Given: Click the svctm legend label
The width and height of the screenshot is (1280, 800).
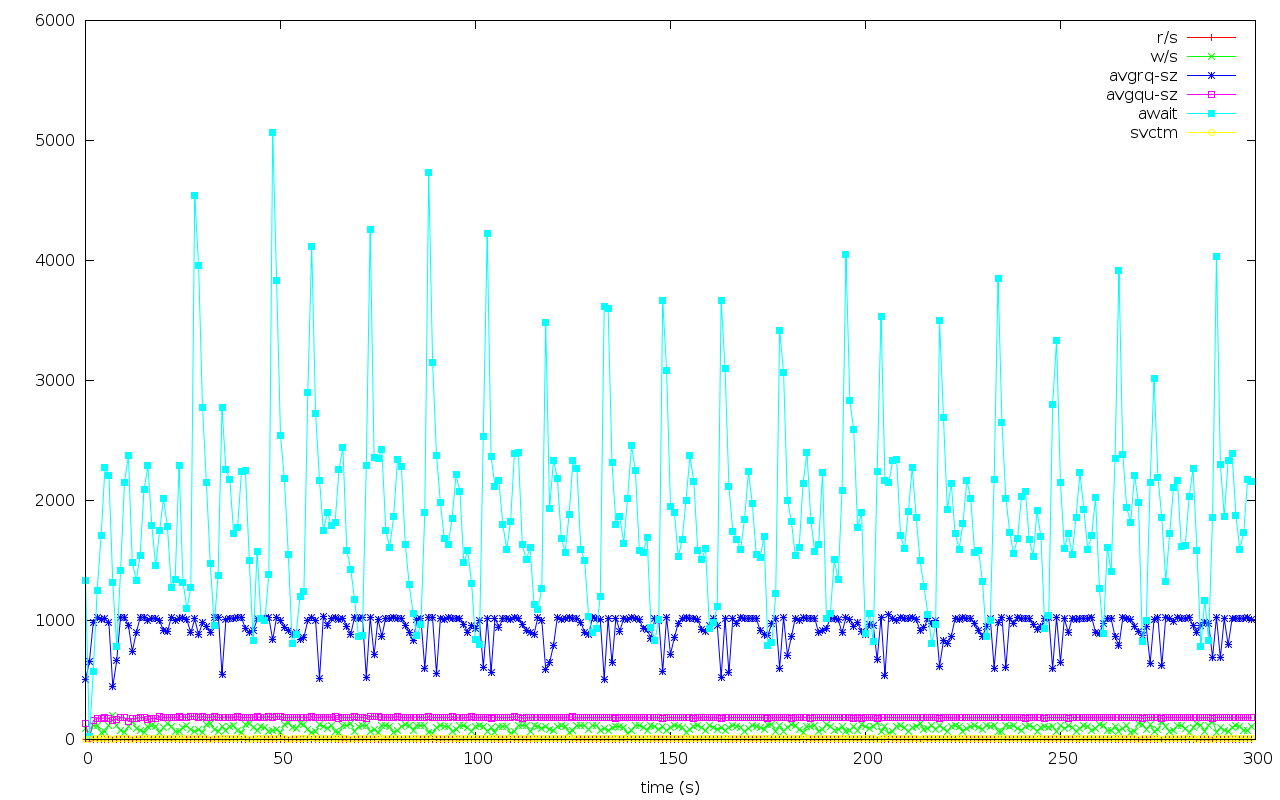Looking at the screenshot, I should (1154, 133).
